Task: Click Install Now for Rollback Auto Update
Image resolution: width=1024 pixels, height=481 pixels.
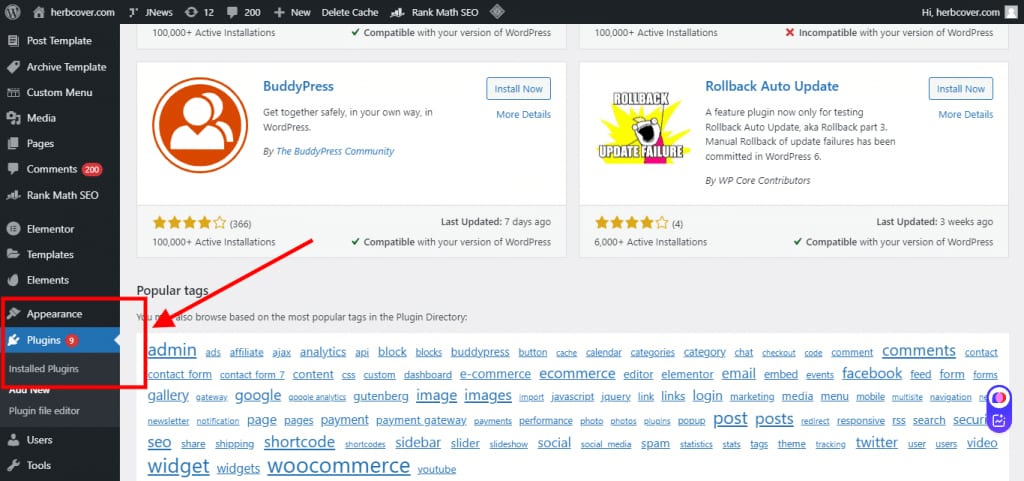Action: [x=961, y=89]
